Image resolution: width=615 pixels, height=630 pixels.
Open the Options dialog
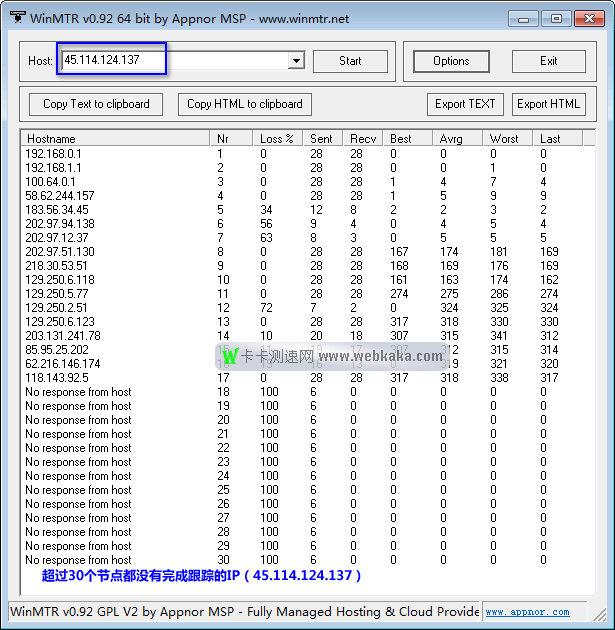click(451, 61)
